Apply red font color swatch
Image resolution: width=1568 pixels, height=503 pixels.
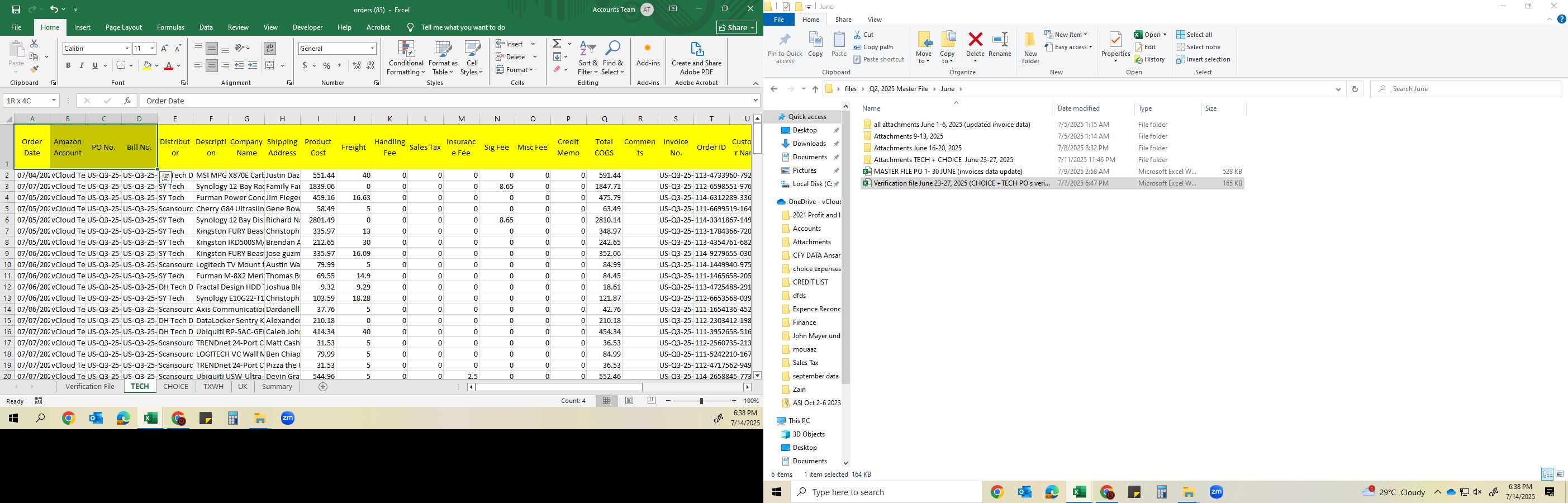170,65
